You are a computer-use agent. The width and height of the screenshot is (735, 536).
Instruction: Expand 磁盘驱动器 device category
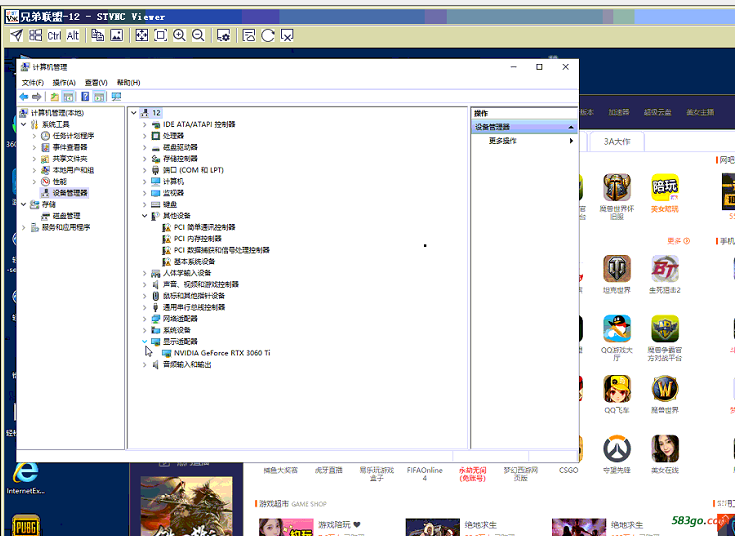tap(144, 147)
